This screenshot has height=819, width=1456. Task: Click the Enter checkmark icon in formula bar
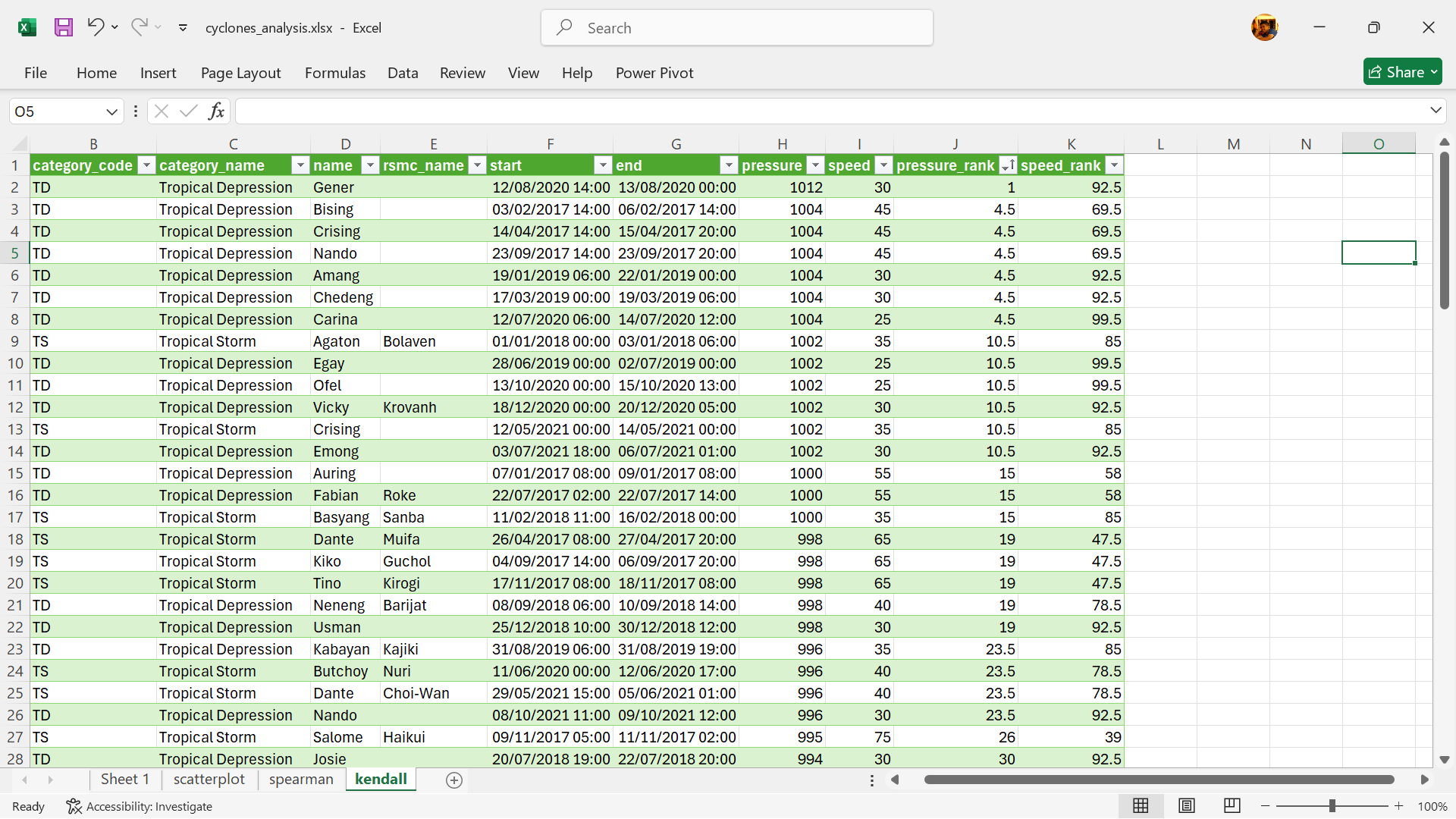pyautogui.click(x=189, y=111)
